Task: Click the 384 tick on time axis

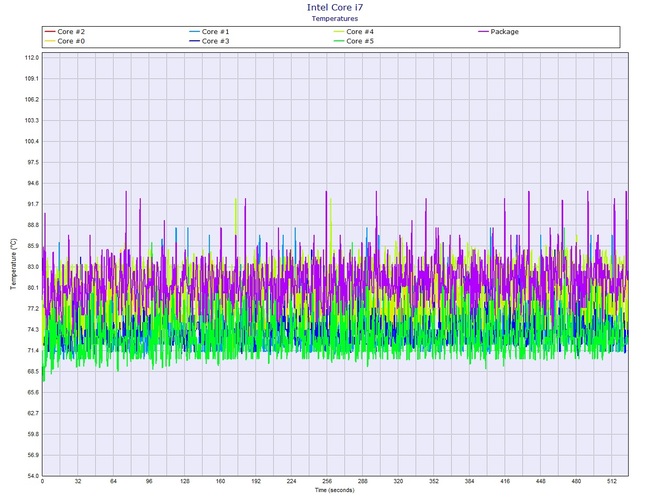Action: pyautogui.click(x=469, y=481)
